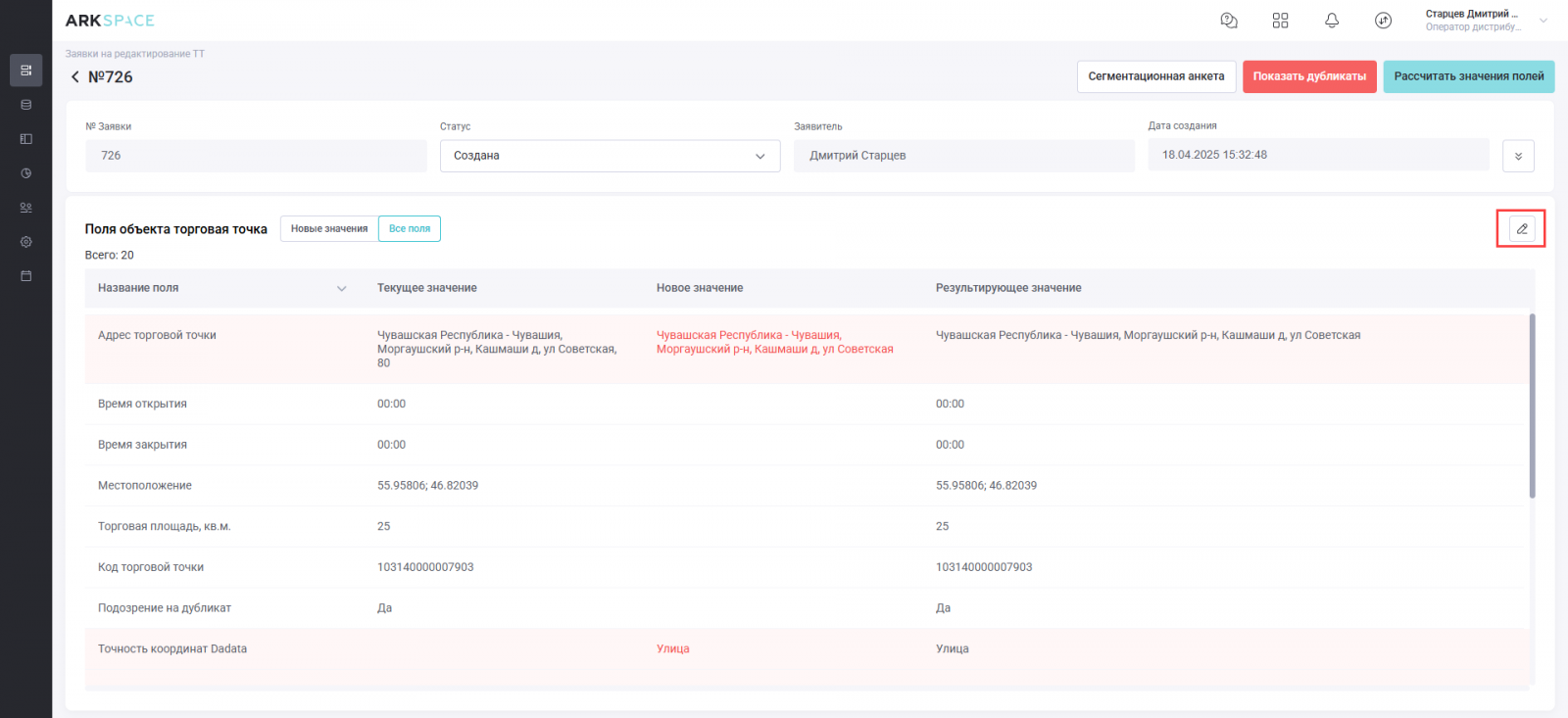Open the help chat icon
Image resolution: width=1568 pixels, height=718 pixels.
point(1229,21)
